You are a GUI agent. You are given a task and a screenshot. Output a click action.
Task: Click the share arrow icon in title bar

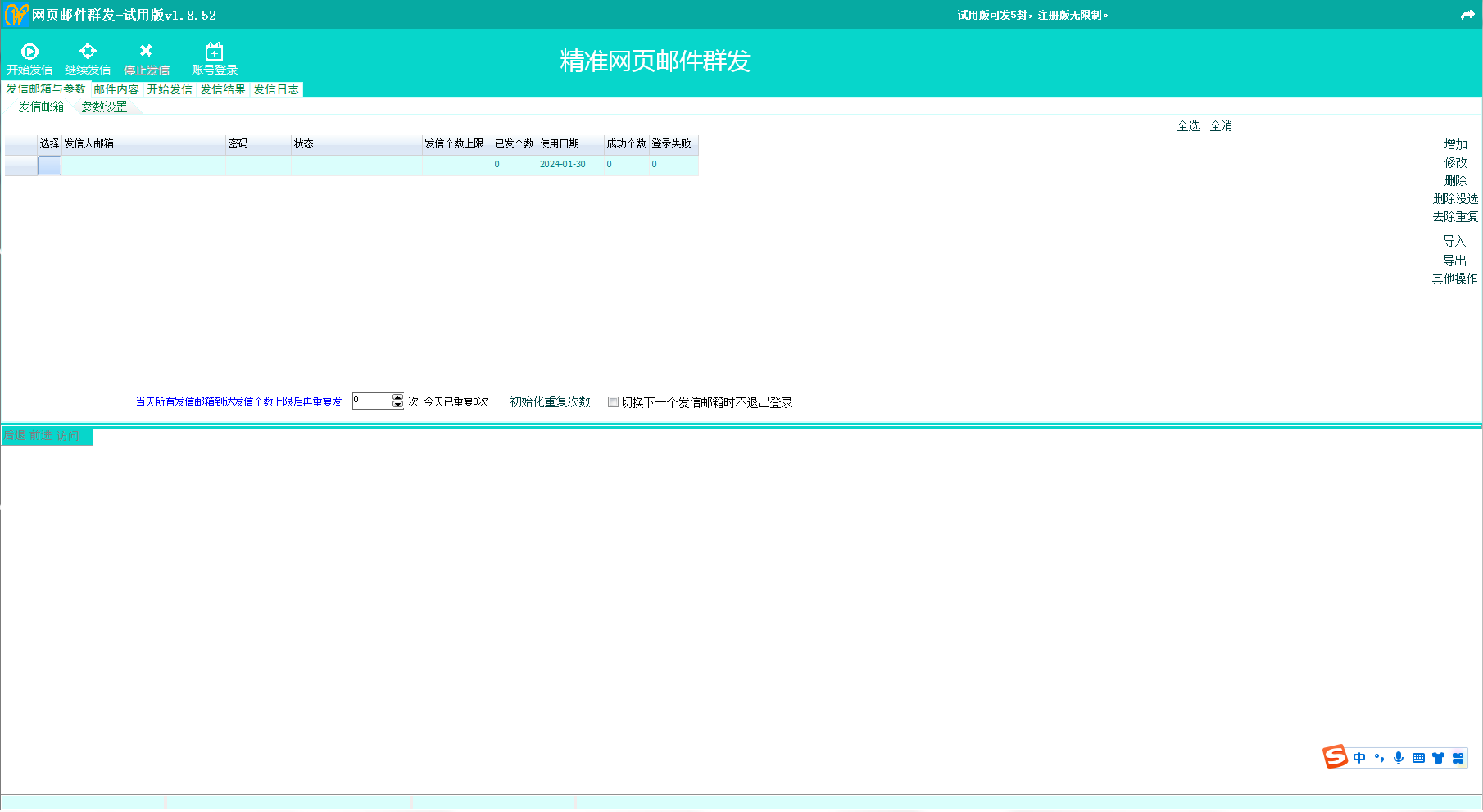1467,15
